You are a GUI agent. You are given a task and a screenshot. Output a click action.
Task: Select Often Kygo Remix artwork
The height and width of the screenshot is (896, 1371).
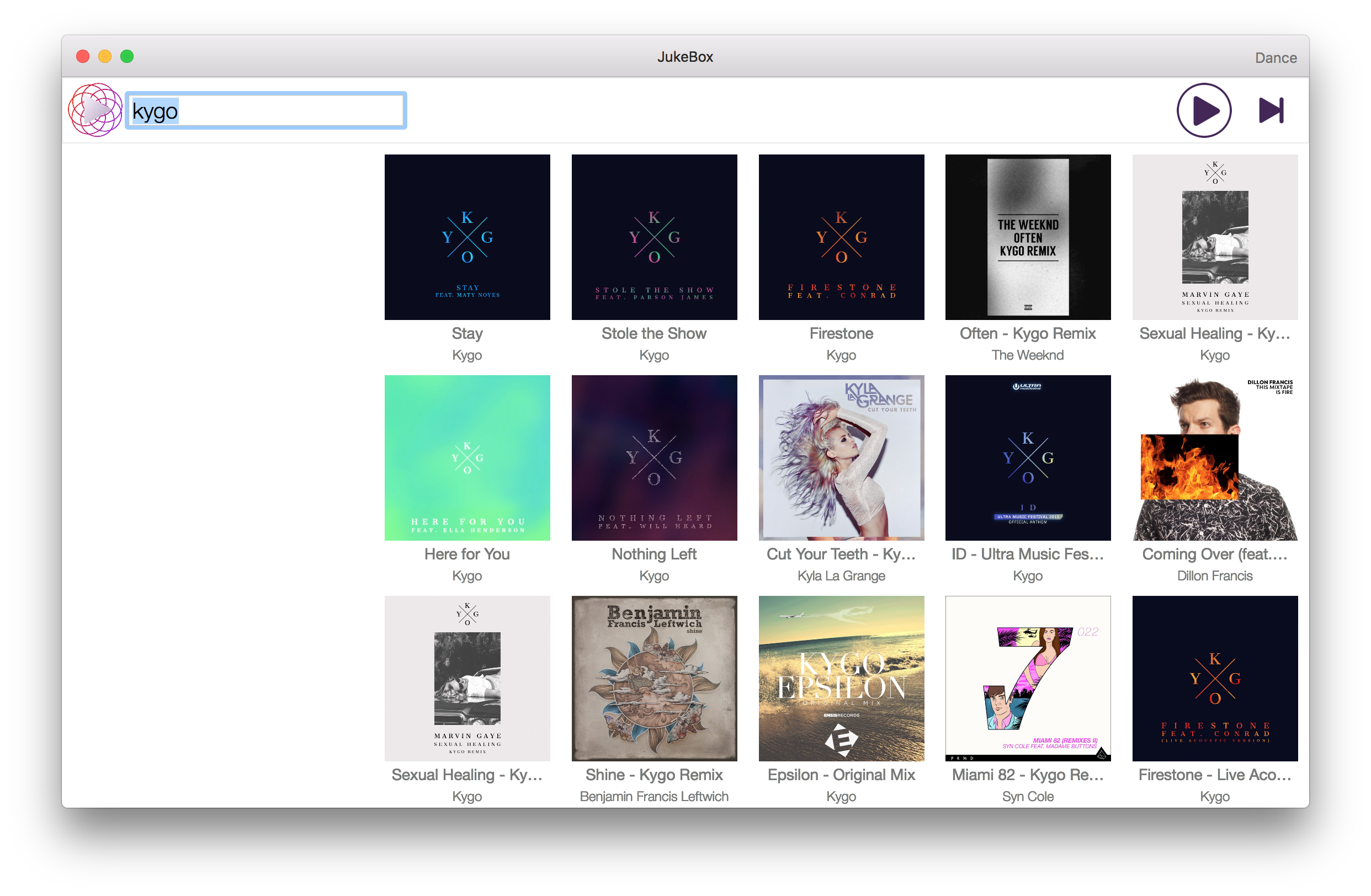tap(1028, 237)
